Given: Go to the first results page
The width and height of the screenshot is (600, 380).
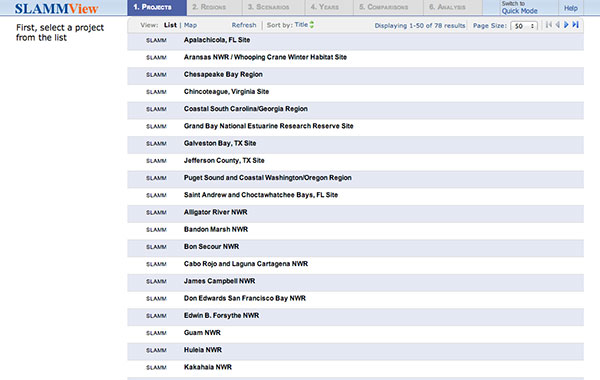Looking at the screenshot, I should point(549,25).
